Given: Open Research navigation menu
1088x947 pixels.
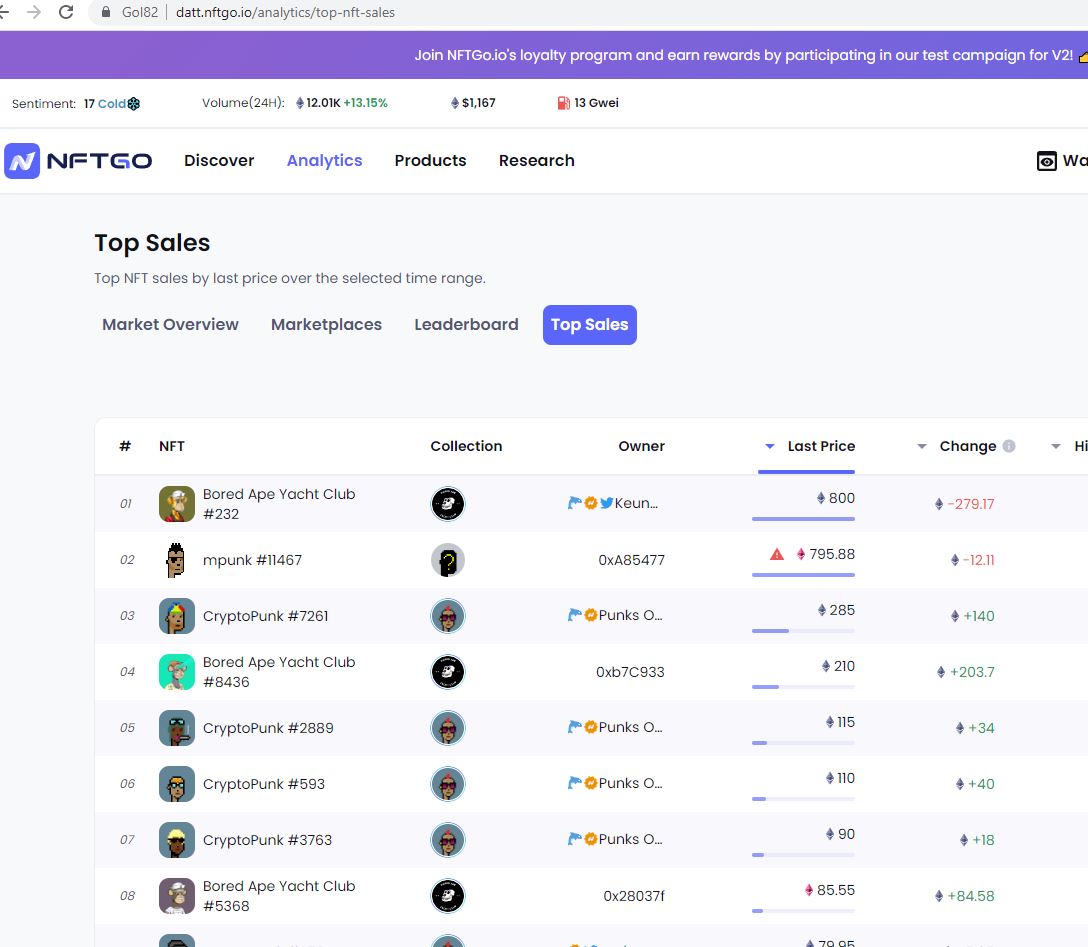Looking at the screenshot, I should [536, 161].
